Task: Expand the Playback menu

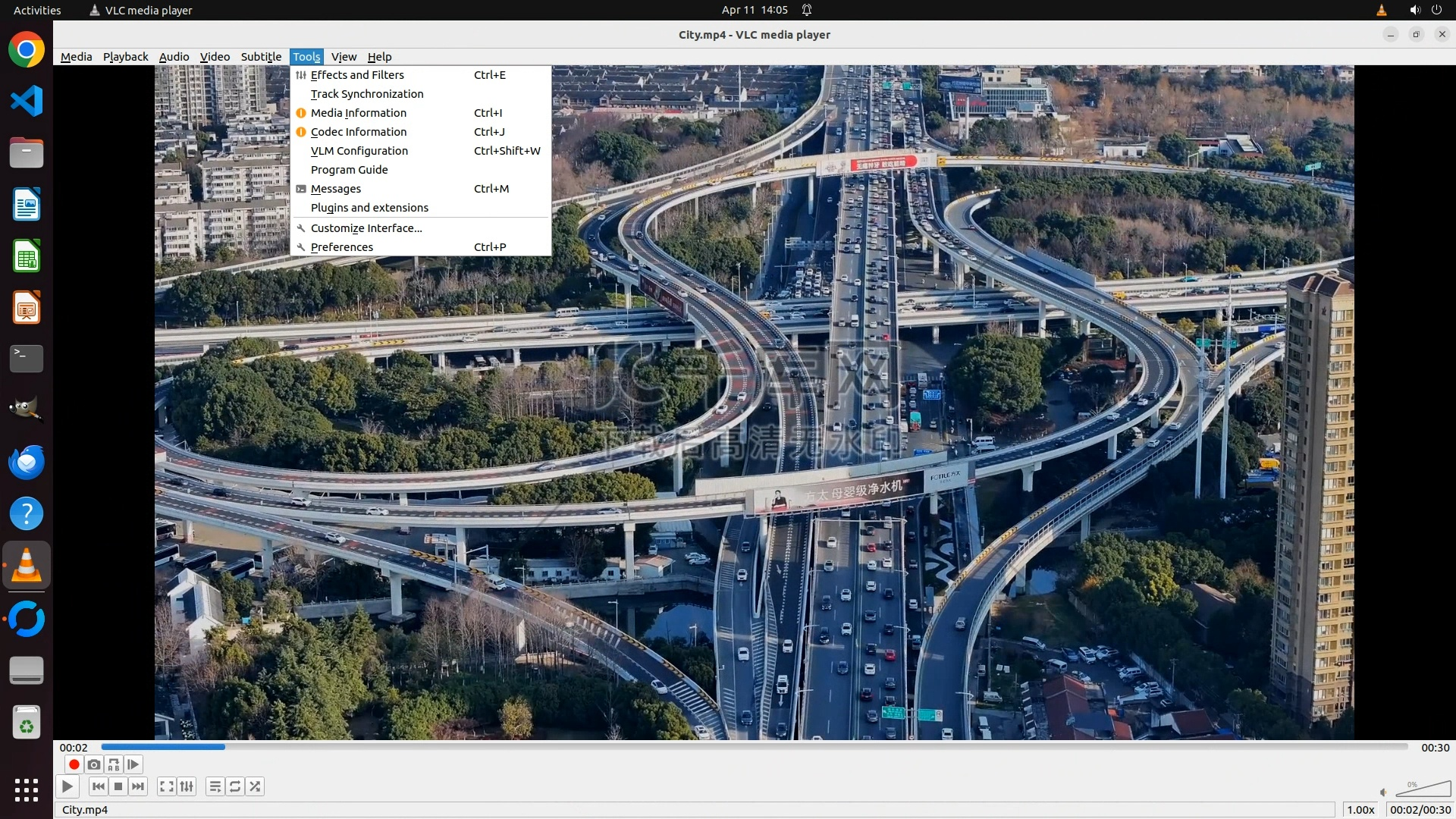Action: pyautogui.click(x=125, y=57)
